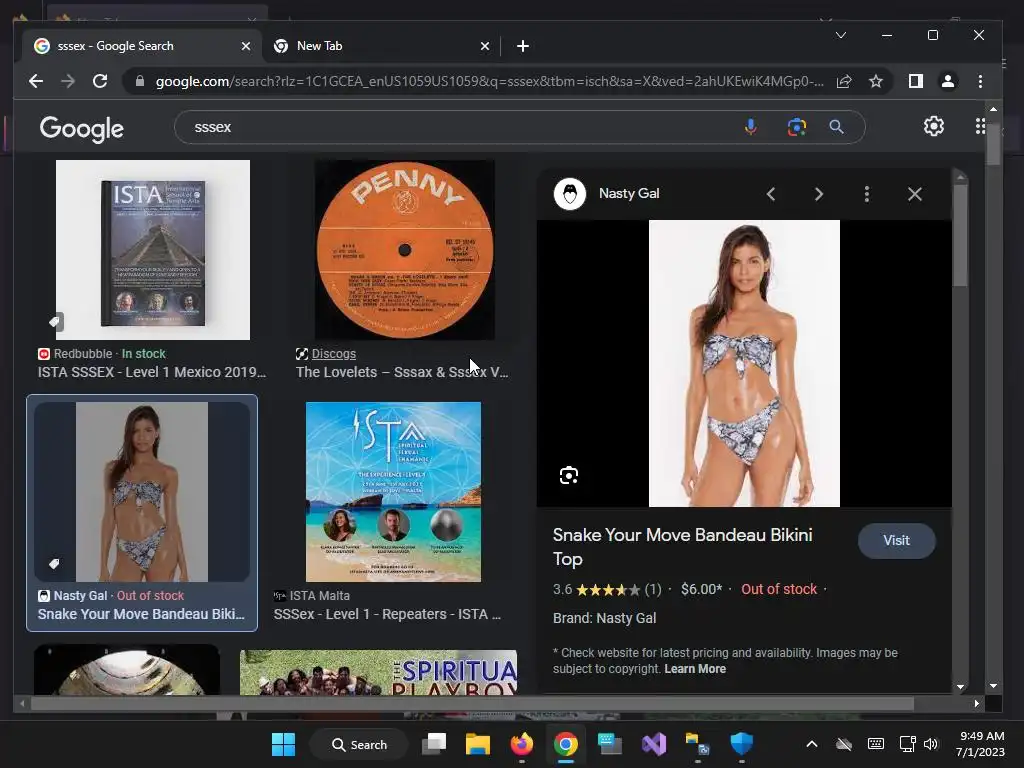Screen dimensions: 1024x768
Task: Select the ISTA Malta poster thumbnail
Action: (393, 492)
